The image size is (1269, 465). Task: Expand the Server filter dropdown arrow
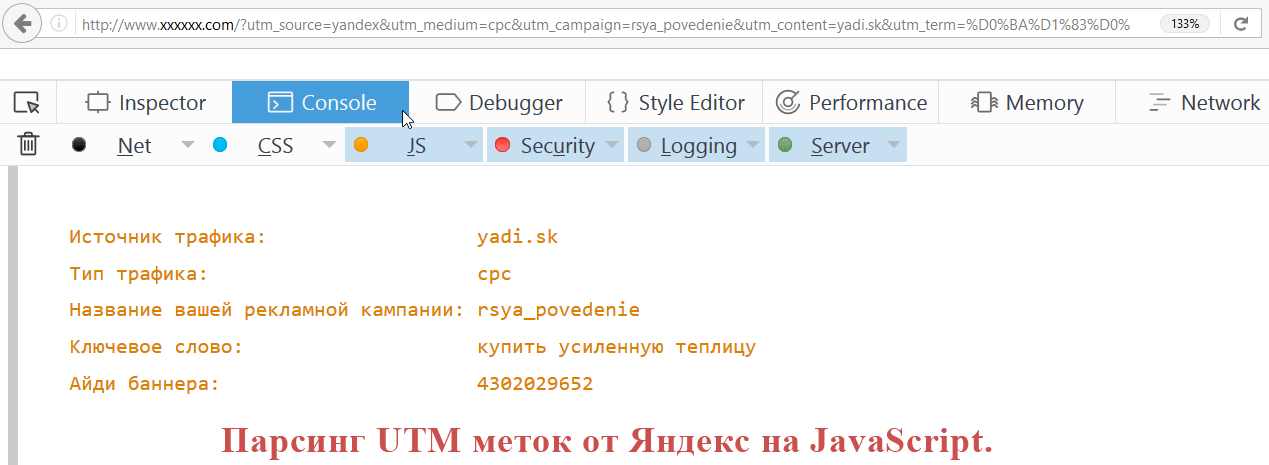coord(895,145)
